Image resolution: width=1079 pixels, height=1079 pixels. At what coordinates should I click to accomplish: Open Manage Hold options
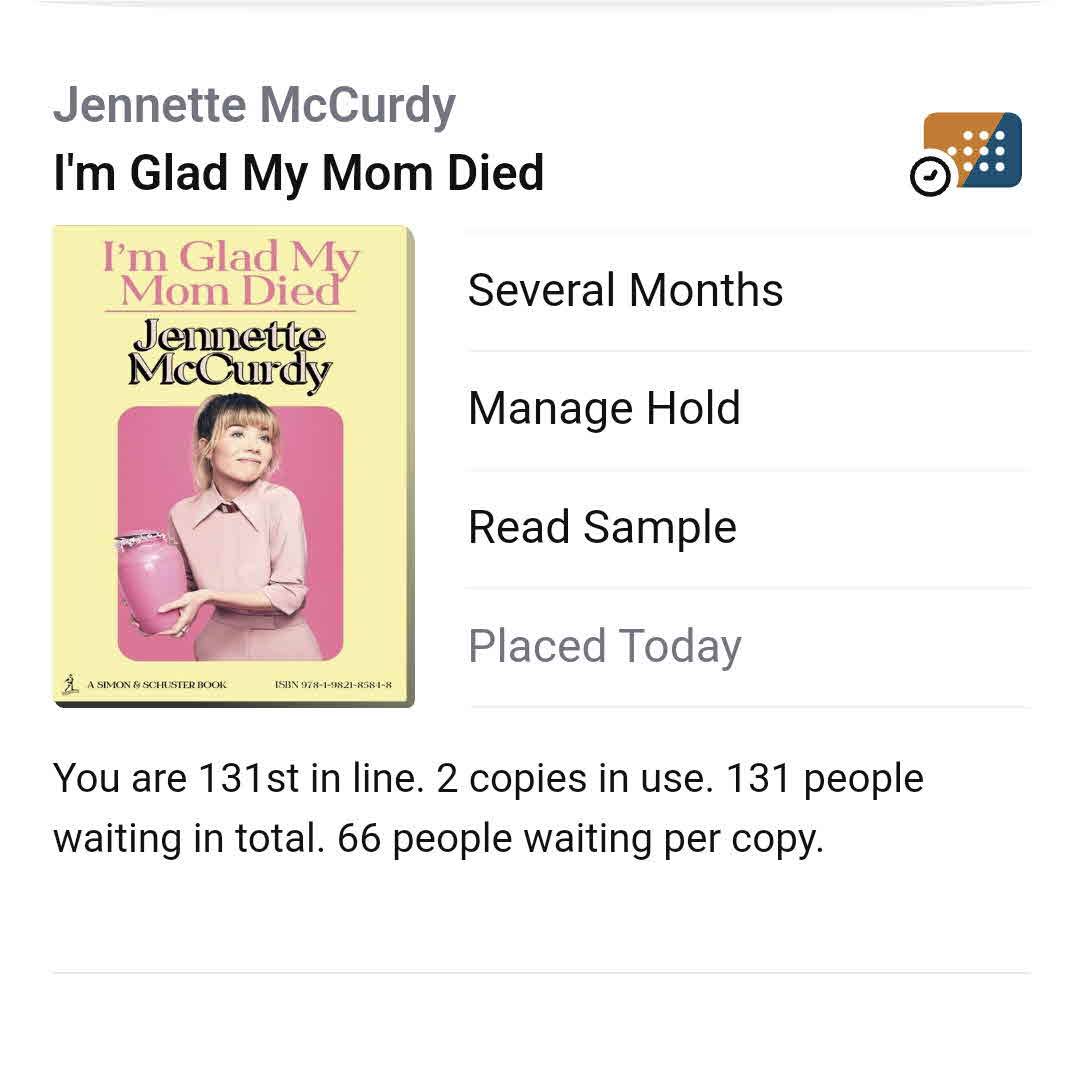[x=604, y=408]
